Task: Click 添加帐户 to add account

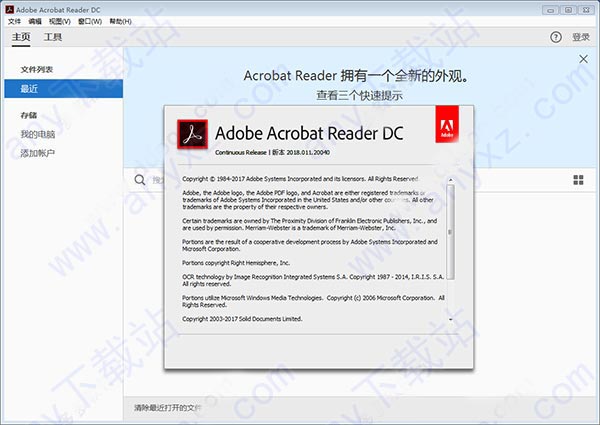Action: [x=38, y=153]
